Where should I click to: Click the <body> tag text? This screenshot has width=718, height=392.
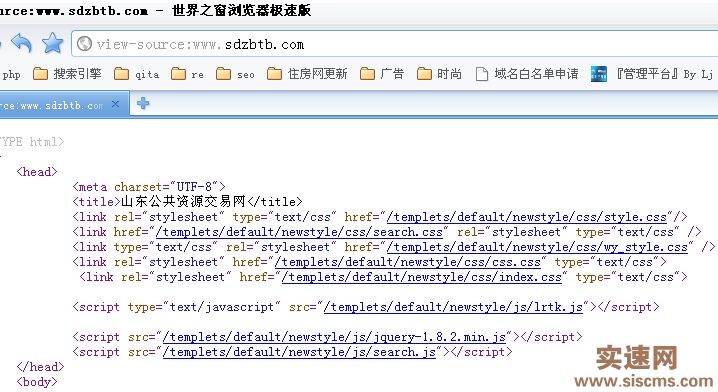[37, 382]
